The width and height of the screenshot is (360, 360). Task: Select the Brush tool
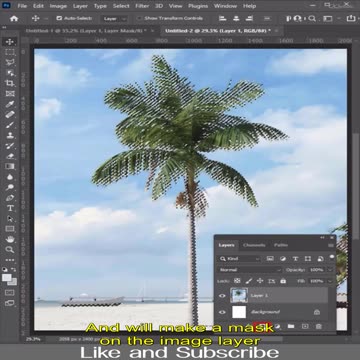click(10, 125)
